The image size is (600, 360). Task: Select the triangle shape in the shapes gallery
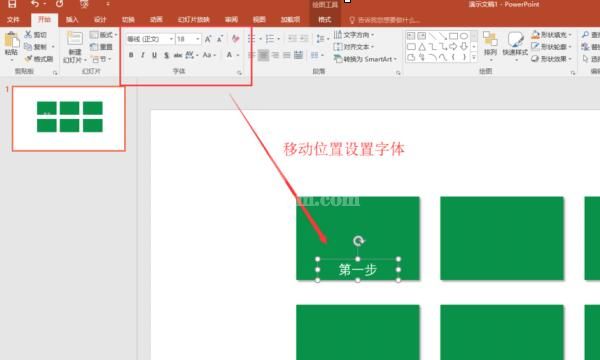422,47
